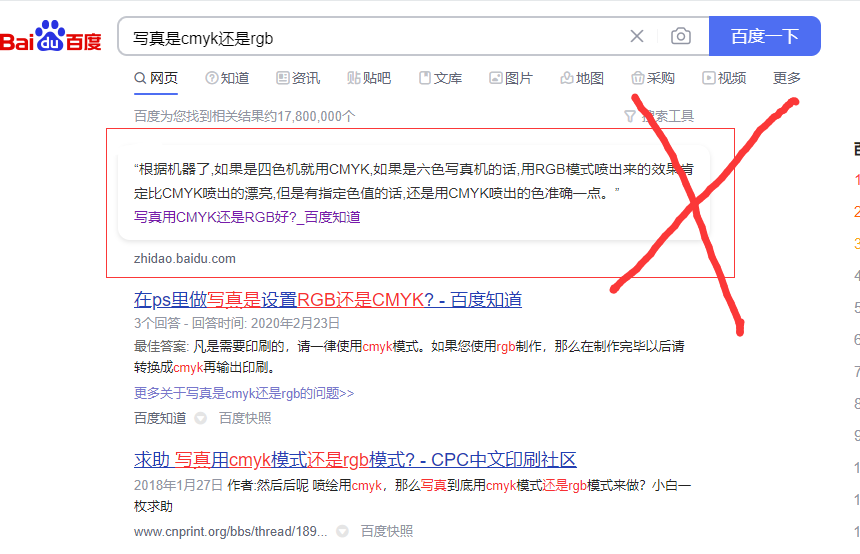Image resolution: width=860 pixels, height=554 pixels.
Task: Switch to the 知道 tab
Action: coord(227,78)
